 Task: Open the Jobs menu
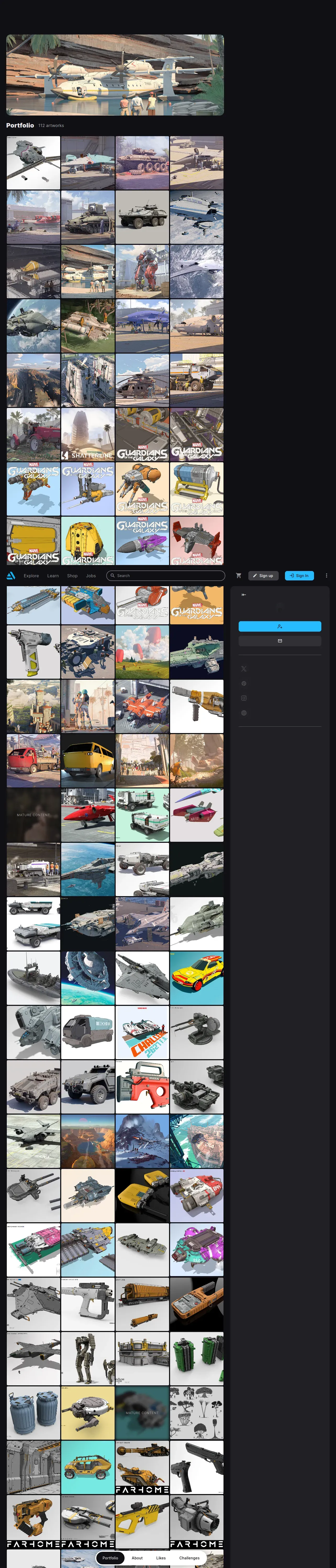pos(91,576)
